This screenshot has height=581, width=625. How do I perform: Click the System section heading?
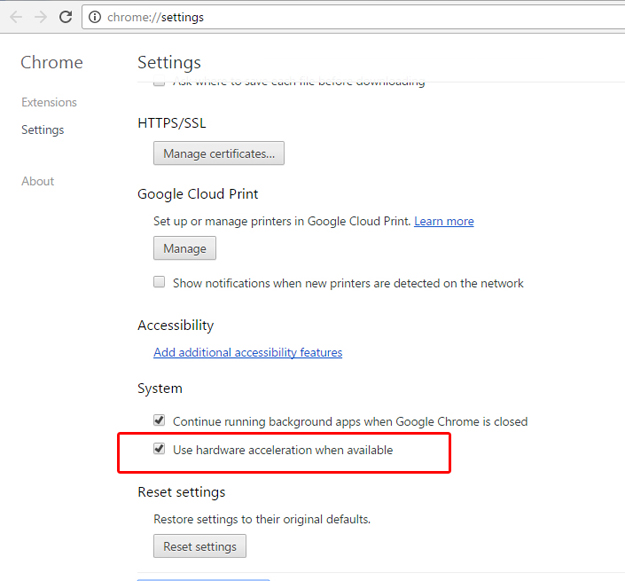[x=160, y=389]
